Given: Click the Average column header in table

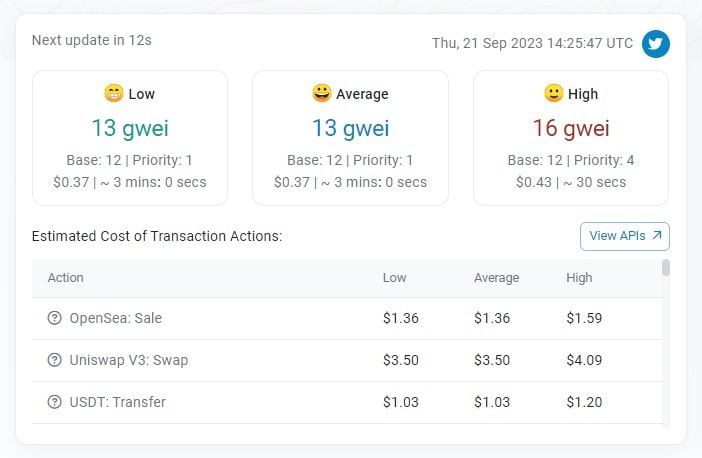Looking at the screenshot, I should (x=496, y=277).
